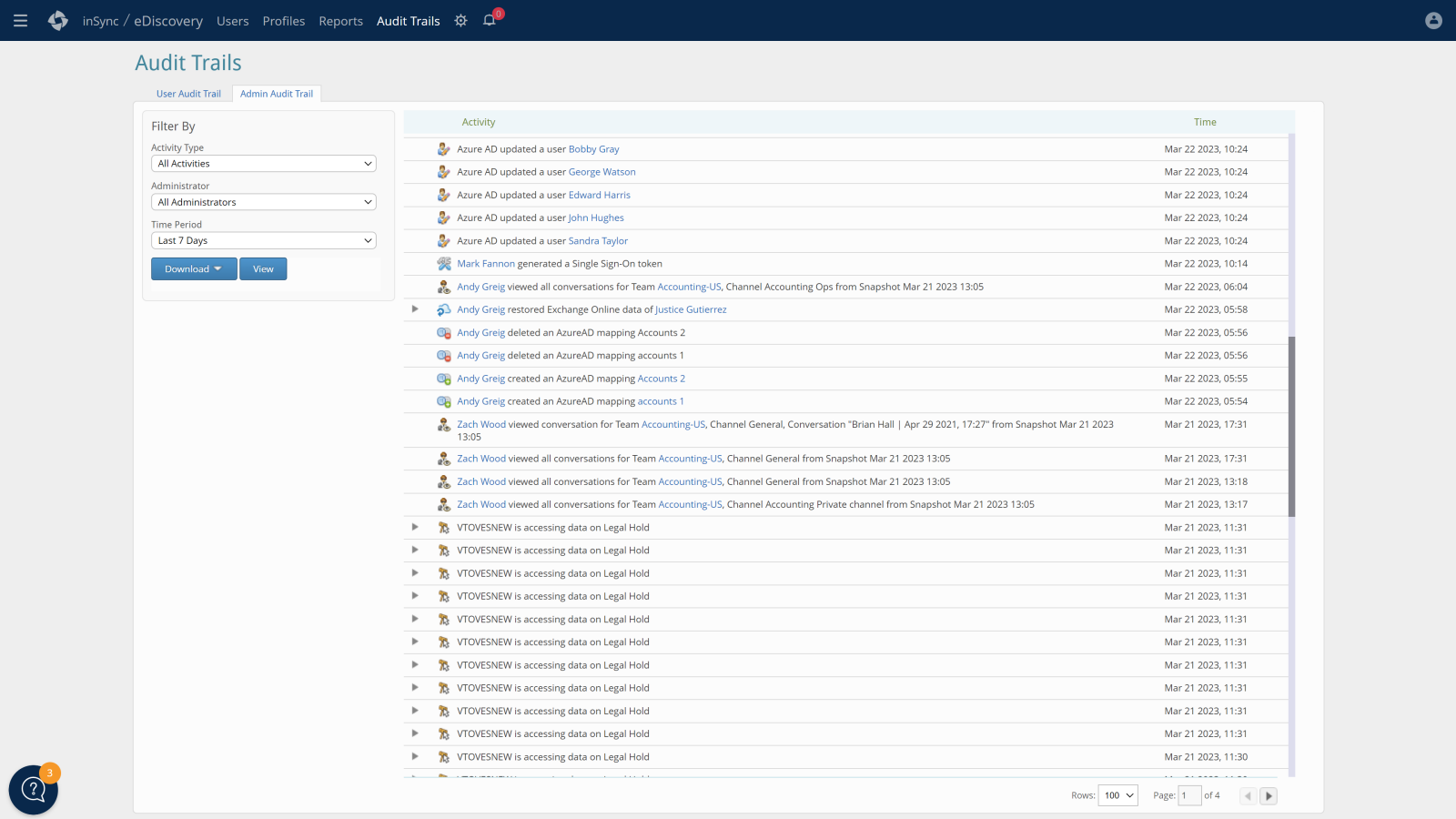Open the Time Period dropdown
The image size is (1456, 819).
pos(263,240)
